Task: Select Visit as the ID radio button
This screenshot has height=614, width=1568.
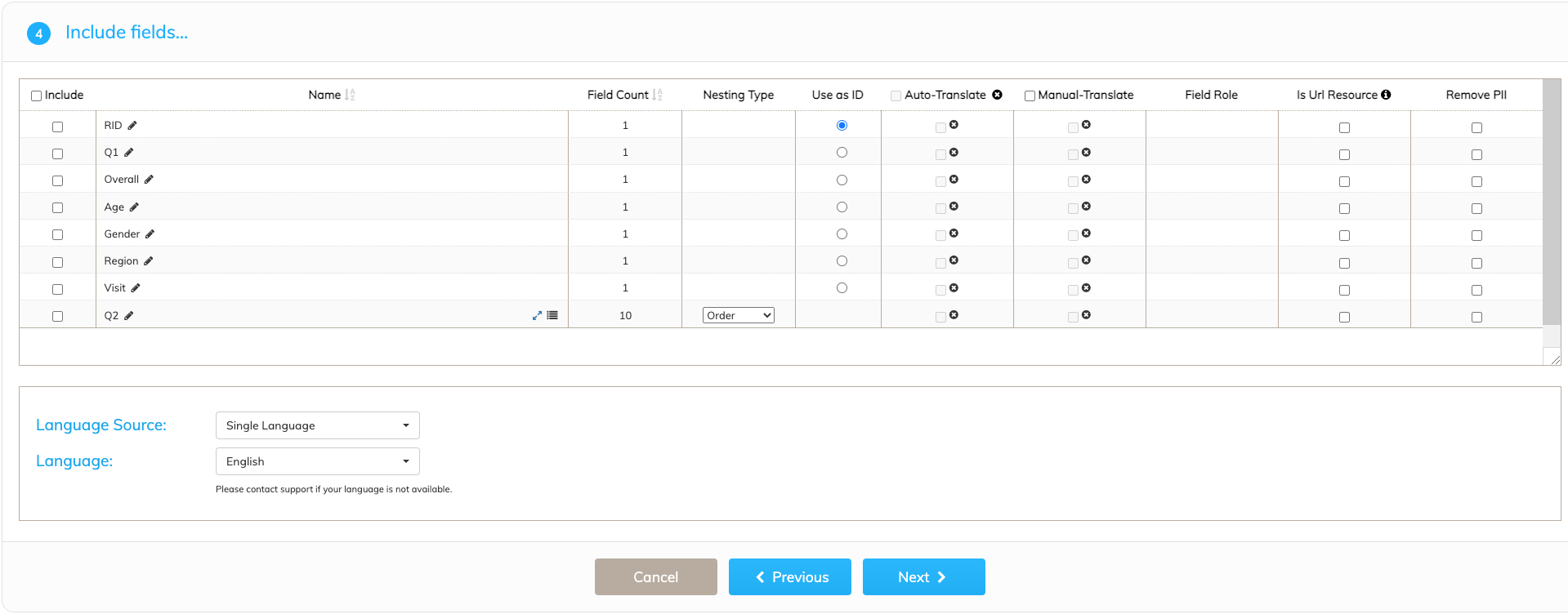Action: tap(842, 288)
